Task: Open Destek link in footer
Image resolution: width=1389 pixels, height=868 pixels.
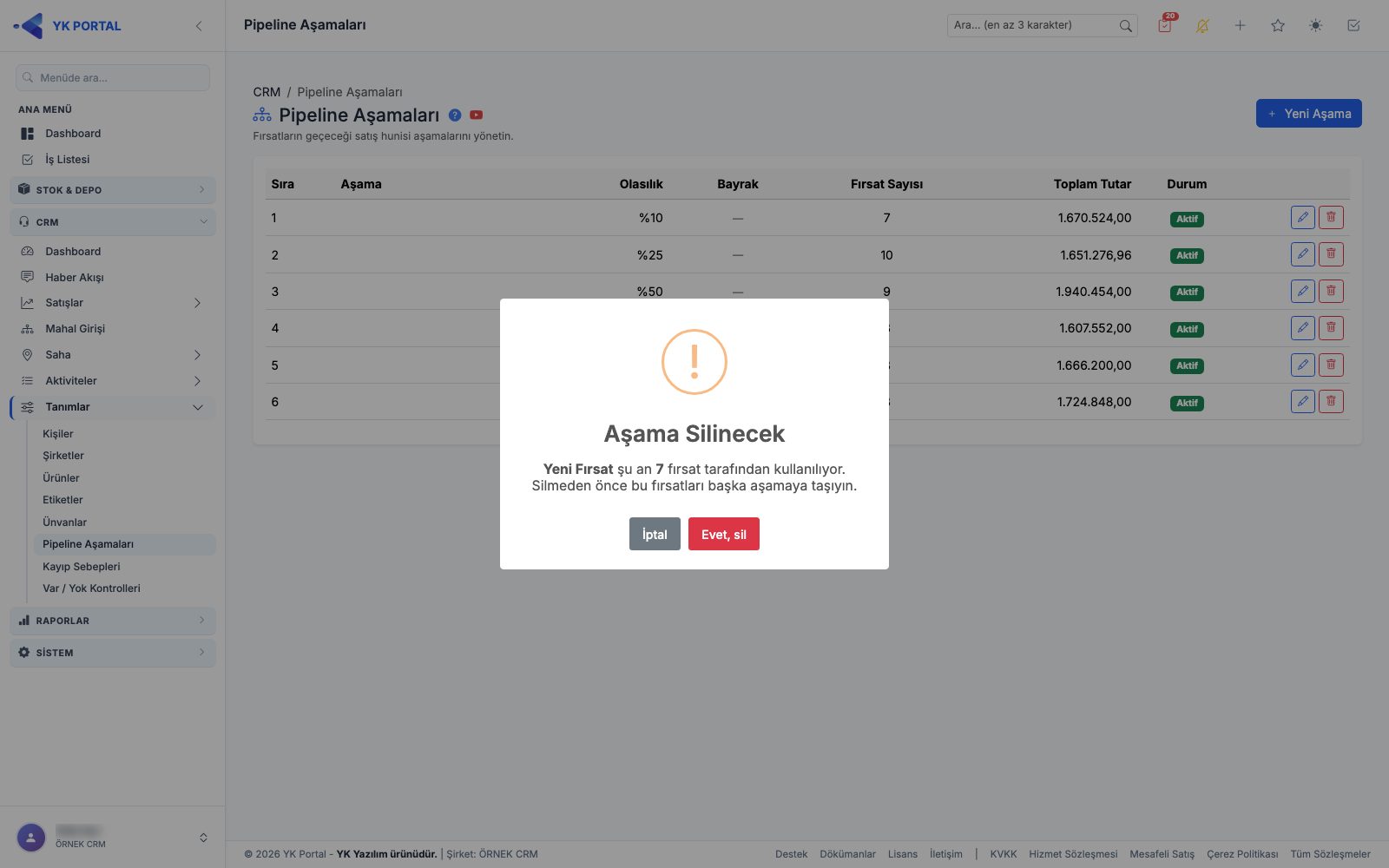Action: coord(791,854)
